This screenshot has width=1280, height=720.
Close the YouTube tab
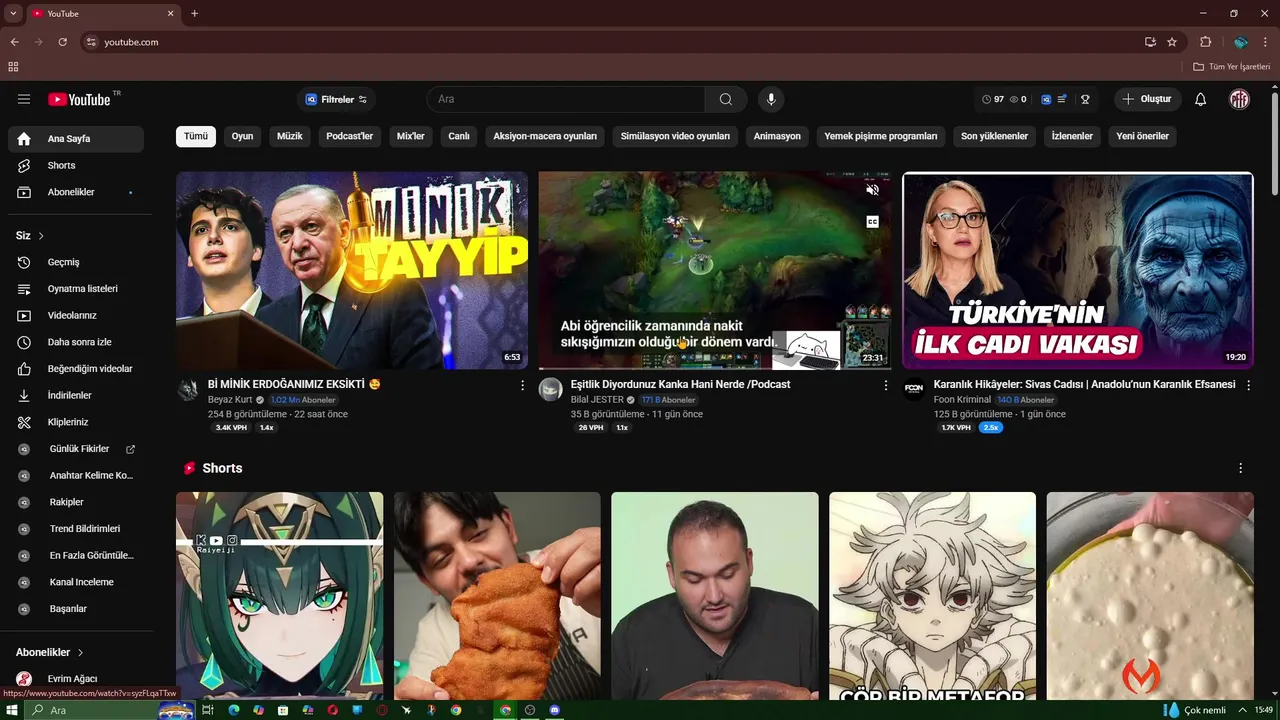[170, 13]
